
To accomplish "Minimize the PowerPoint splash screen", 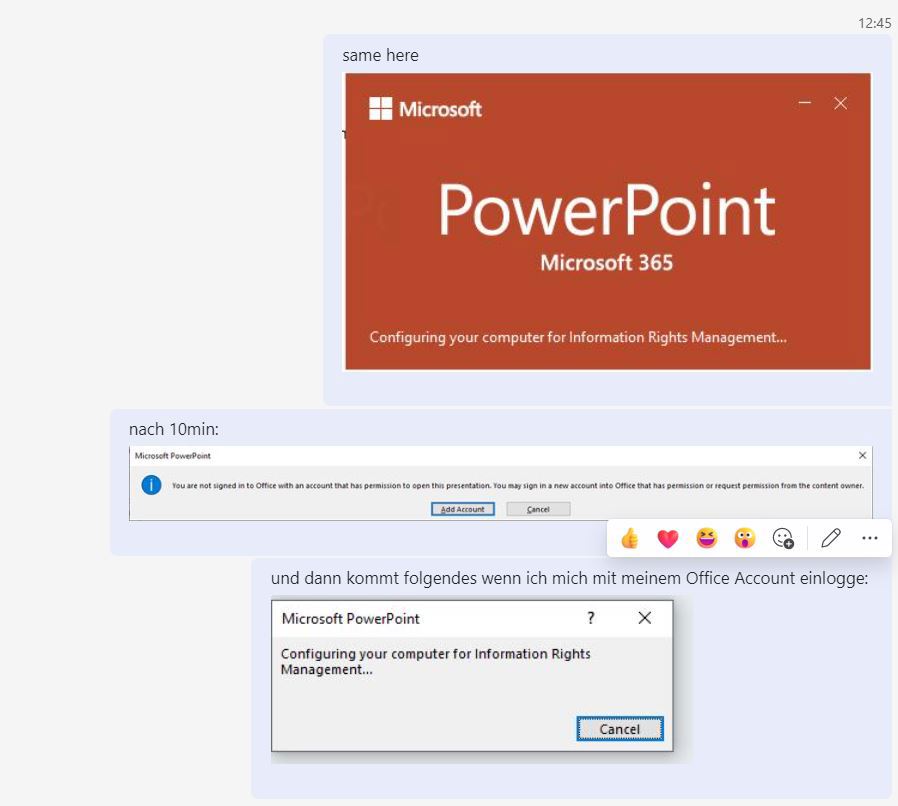I will (805, 103).
